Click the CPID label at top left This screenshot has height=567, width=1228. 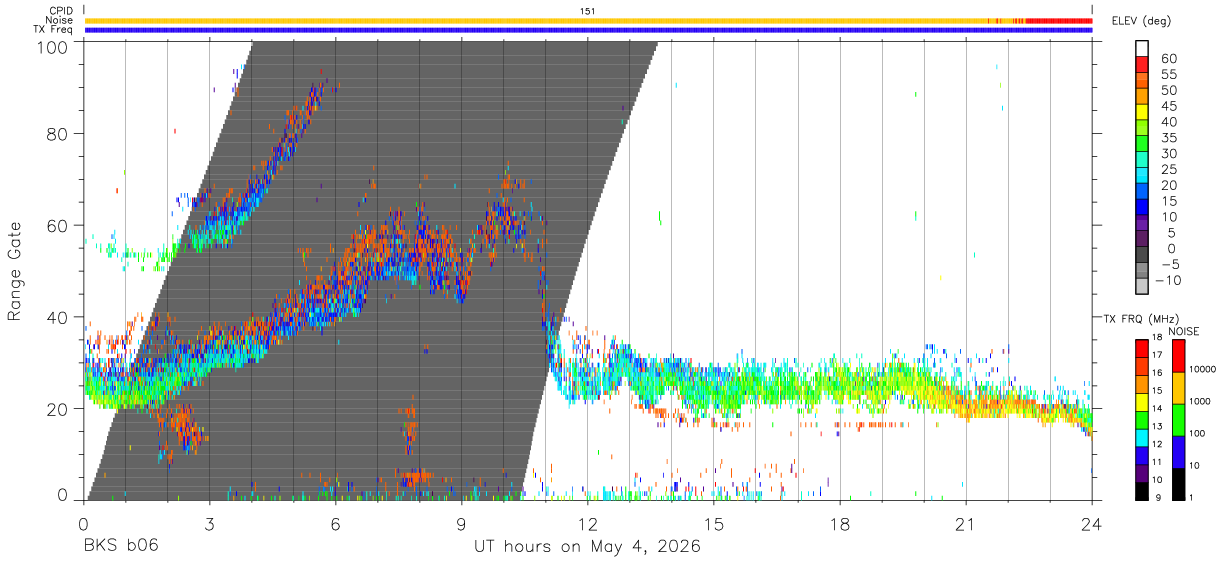(60, 11)
